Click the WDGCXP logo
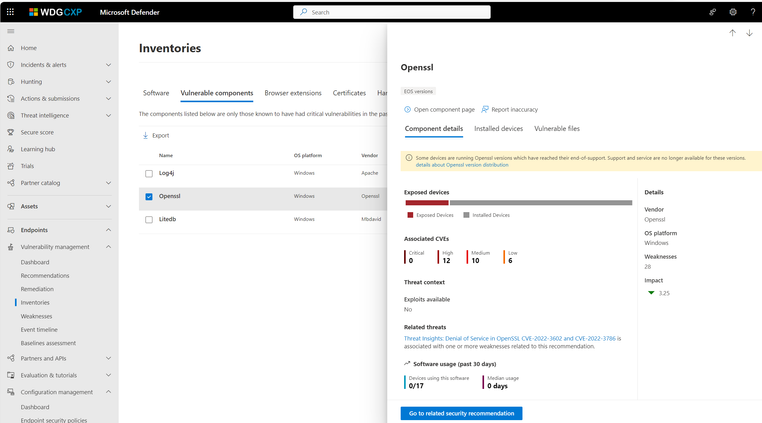The image size is (762, 423). (55, 12)
